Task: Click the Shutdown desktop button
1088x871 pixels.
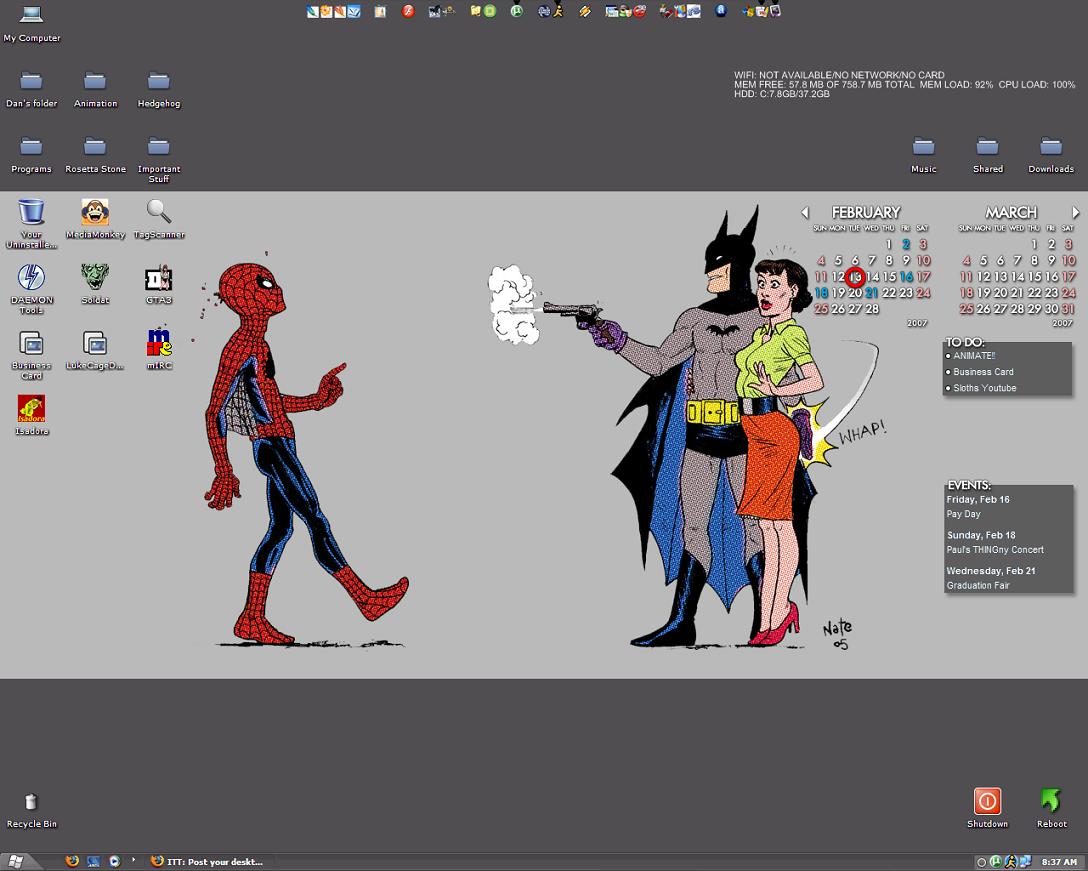Action: pos(987,808)
